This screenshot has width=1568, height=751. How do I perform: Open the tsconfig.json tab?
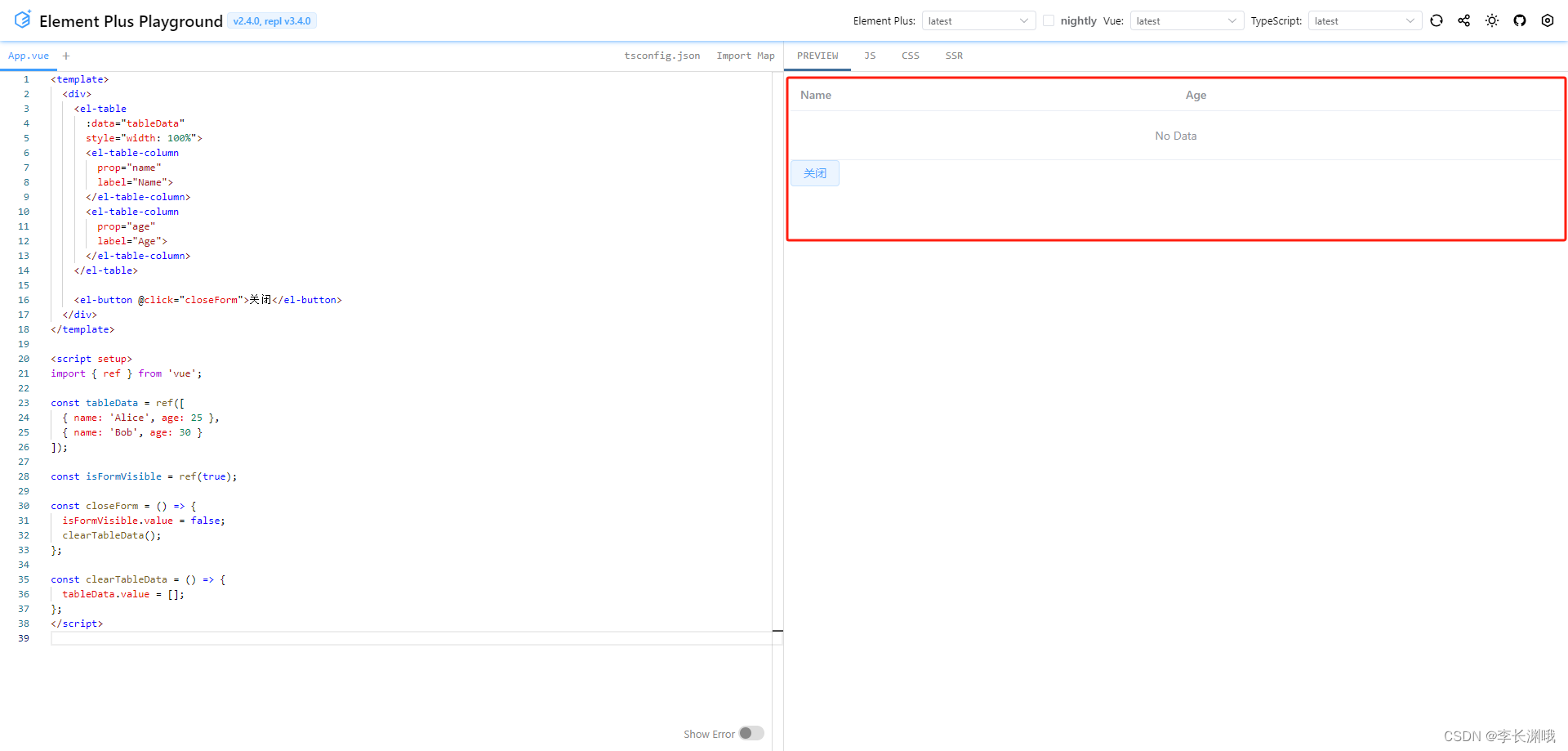[x=661, y=56]
